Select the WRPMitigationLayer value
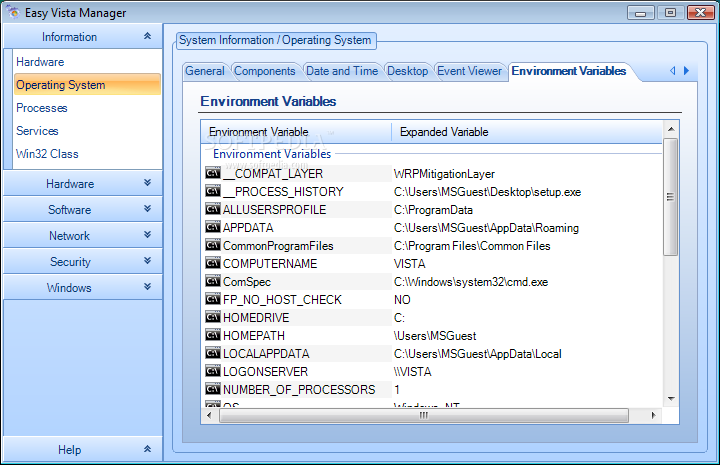 tap(444, 174)
